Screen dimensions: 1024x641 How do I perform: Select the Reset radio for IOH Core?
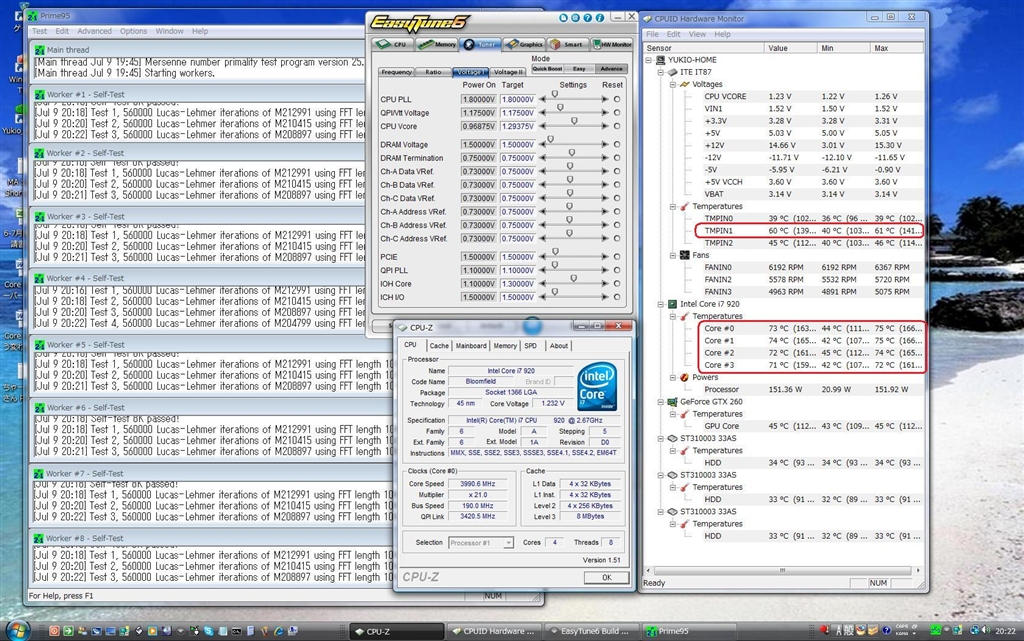coord(616,284)
